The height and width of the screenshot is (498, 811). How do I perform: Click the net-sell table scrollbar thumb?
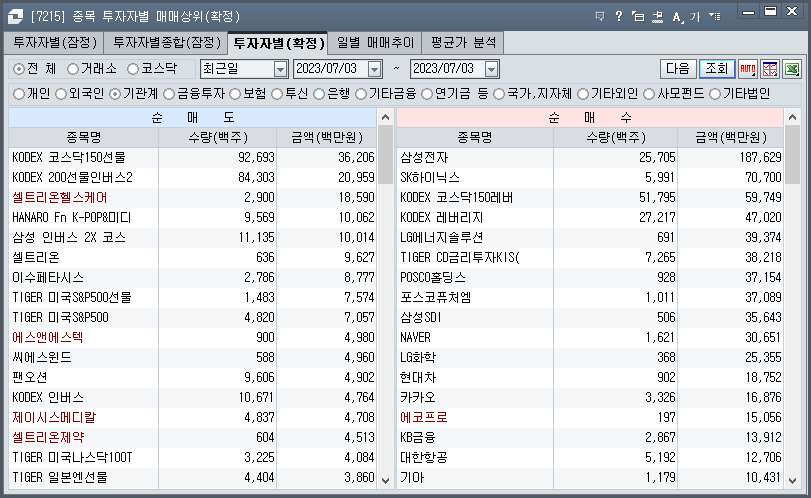point(385,155)
